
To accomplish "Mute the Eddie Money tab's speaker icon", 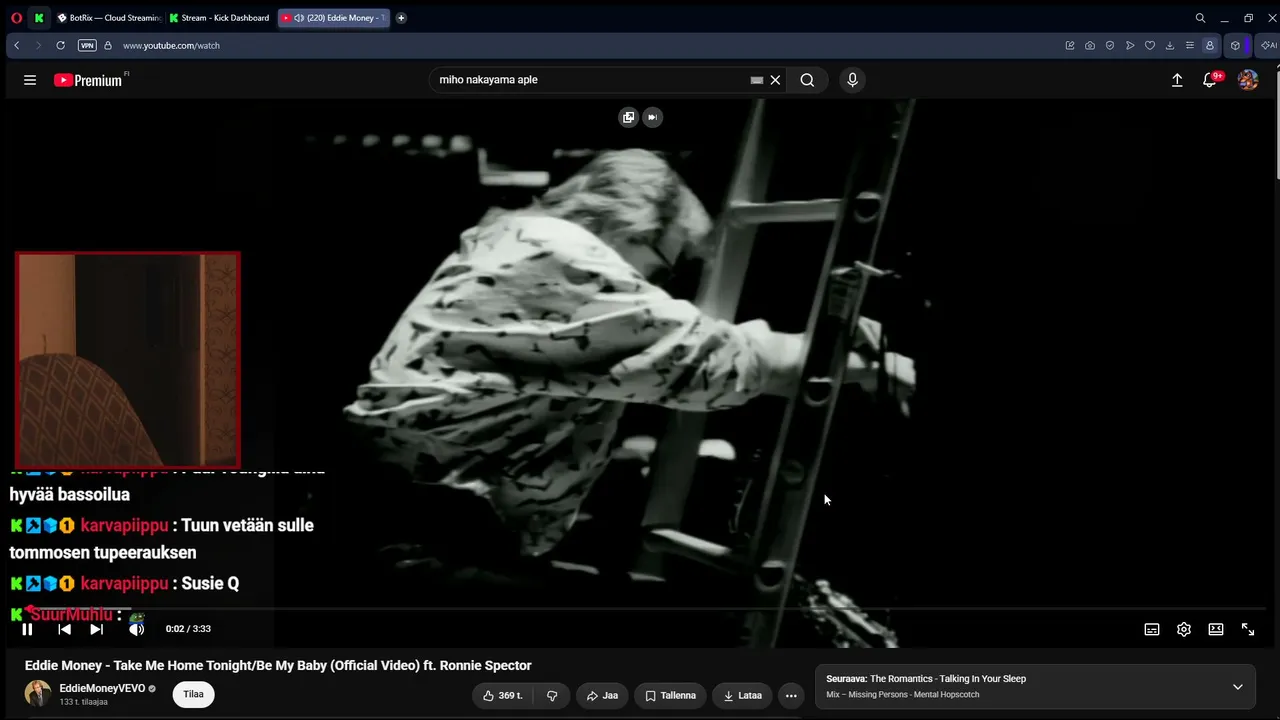I will click(x=299, y=18).
